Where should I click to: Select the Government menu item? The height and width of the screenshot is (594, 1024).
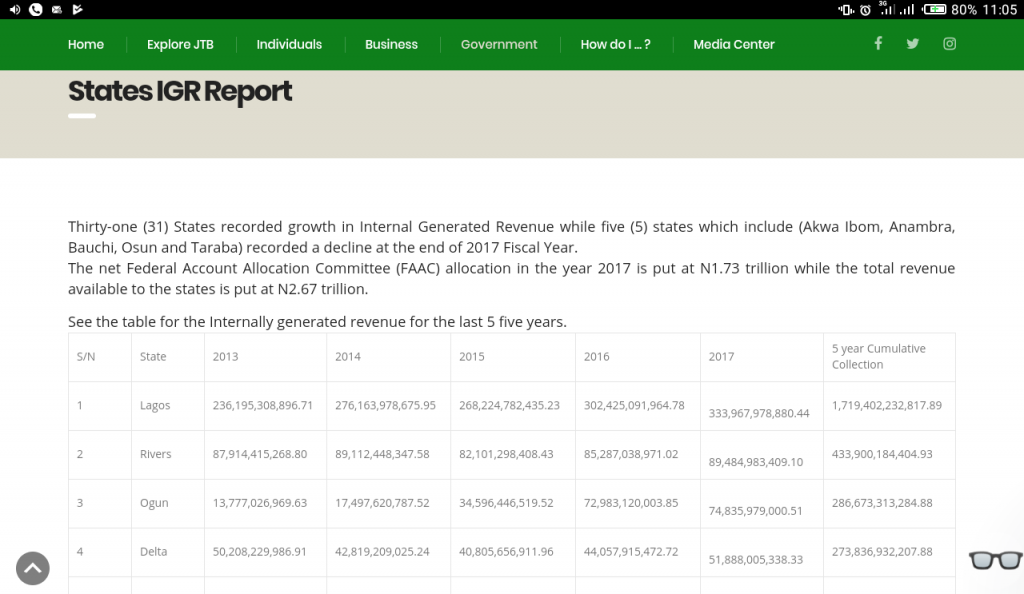[499, 44]
